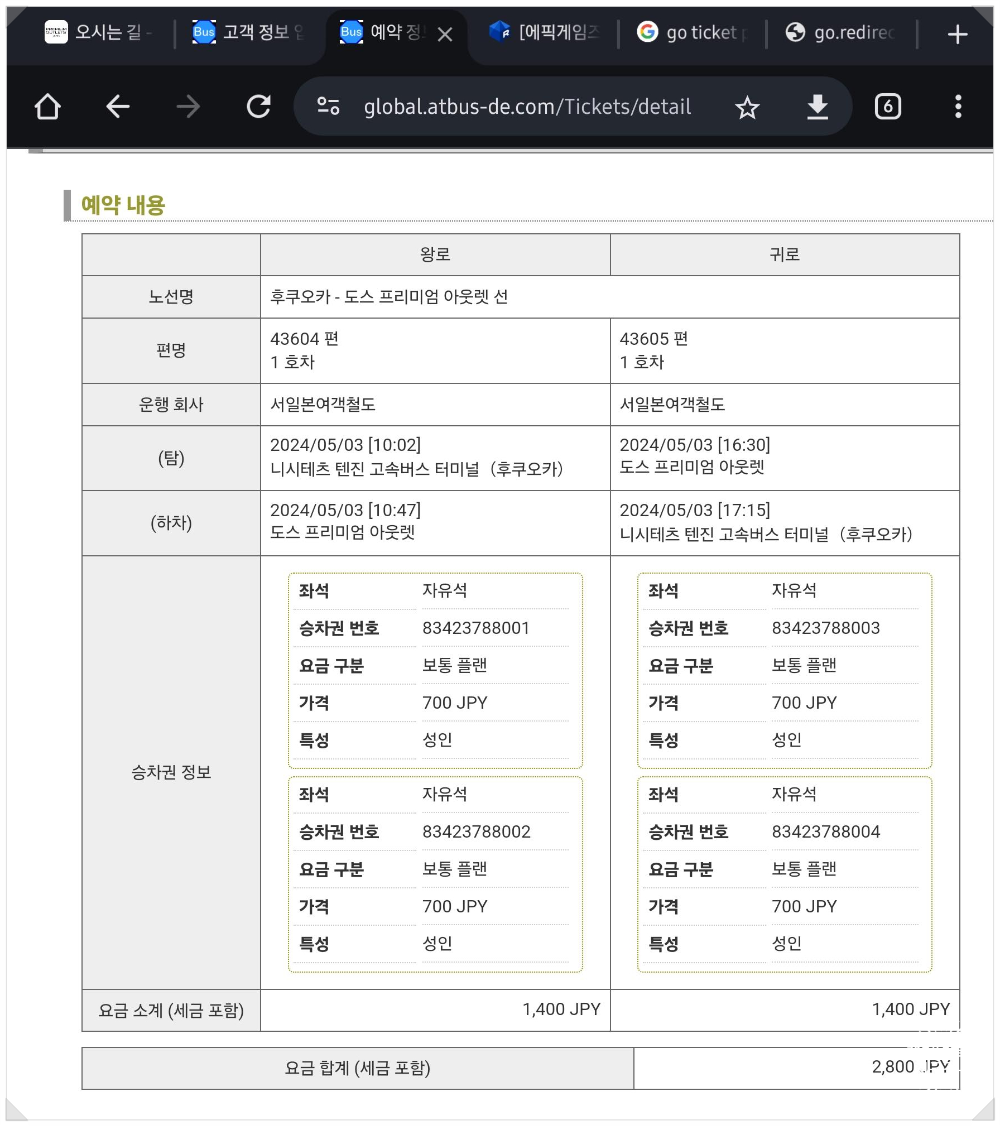Go forward with the right arrow
Viewport: 1000px width, 1126px height.
click(x=188, y=107)
